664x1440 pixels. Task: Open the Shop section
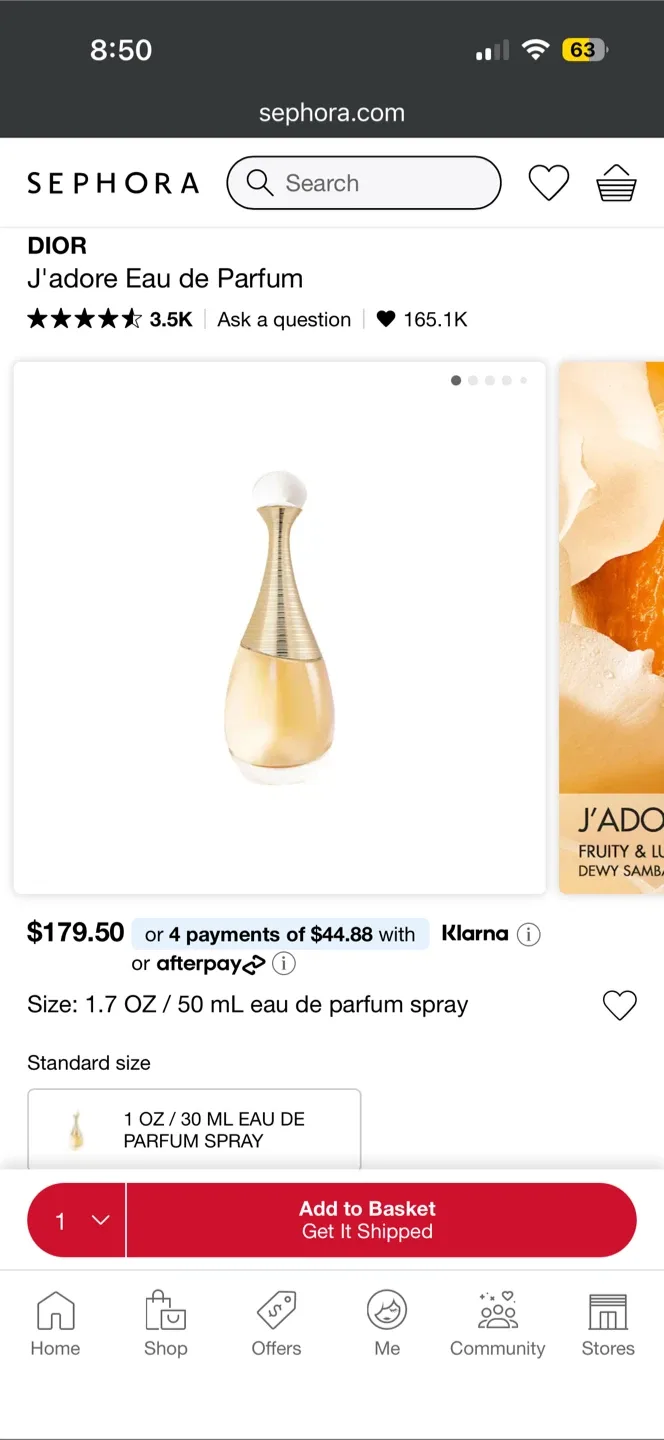tap(165, 1322)
